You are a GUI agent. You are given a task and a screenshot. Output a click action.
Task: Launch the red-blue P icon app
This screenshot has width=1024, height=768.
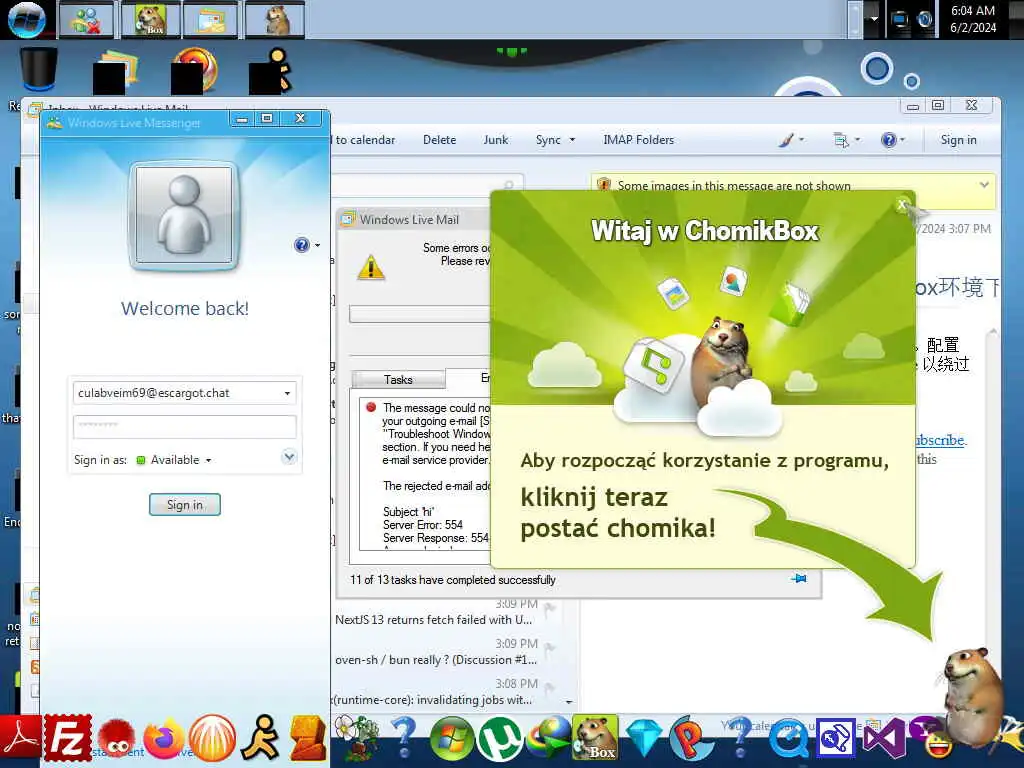pos(691,739)
